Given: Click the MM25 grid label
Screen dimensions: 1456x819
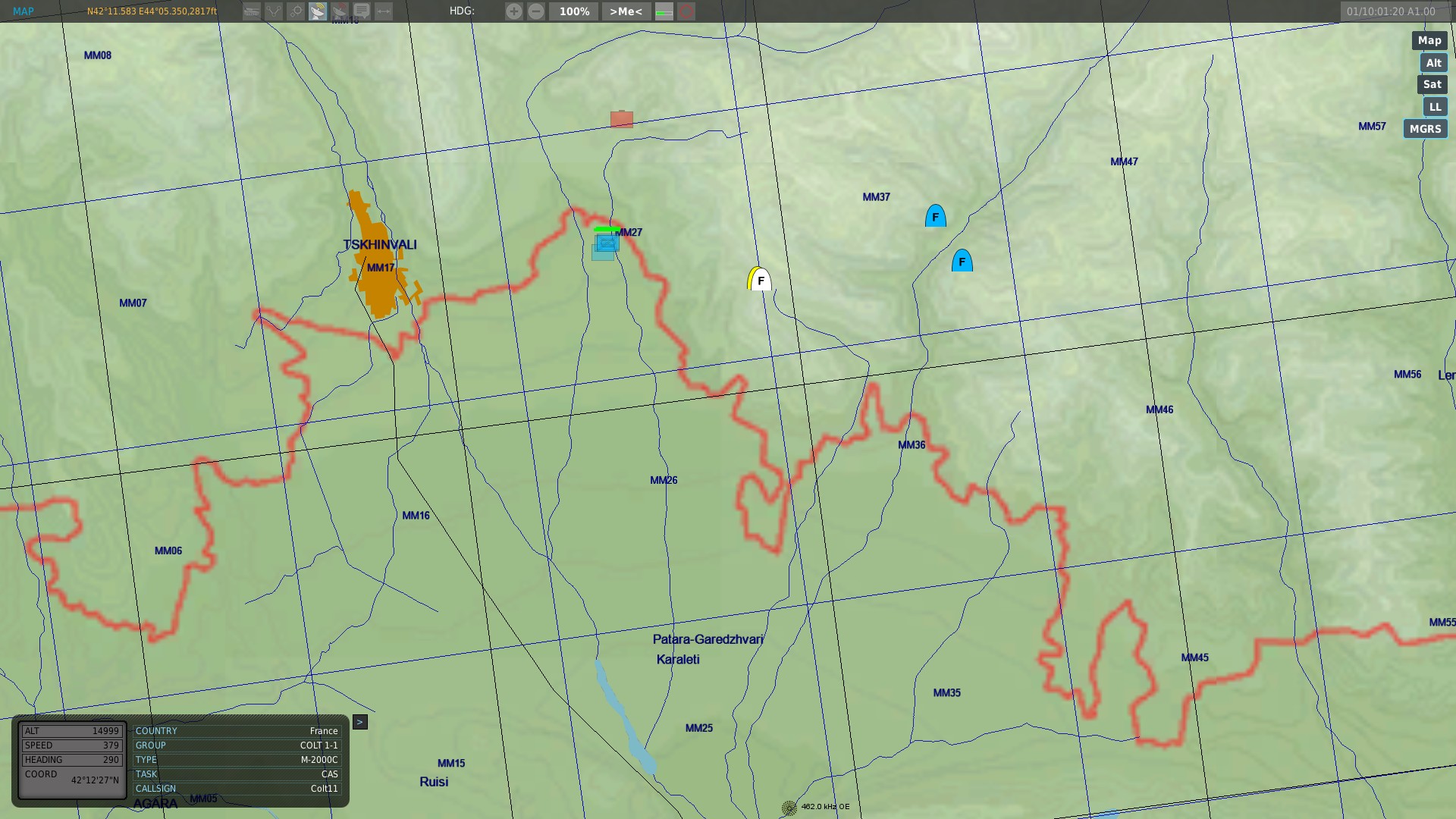Looking at the screenshot, I should [x=699, y=728].
